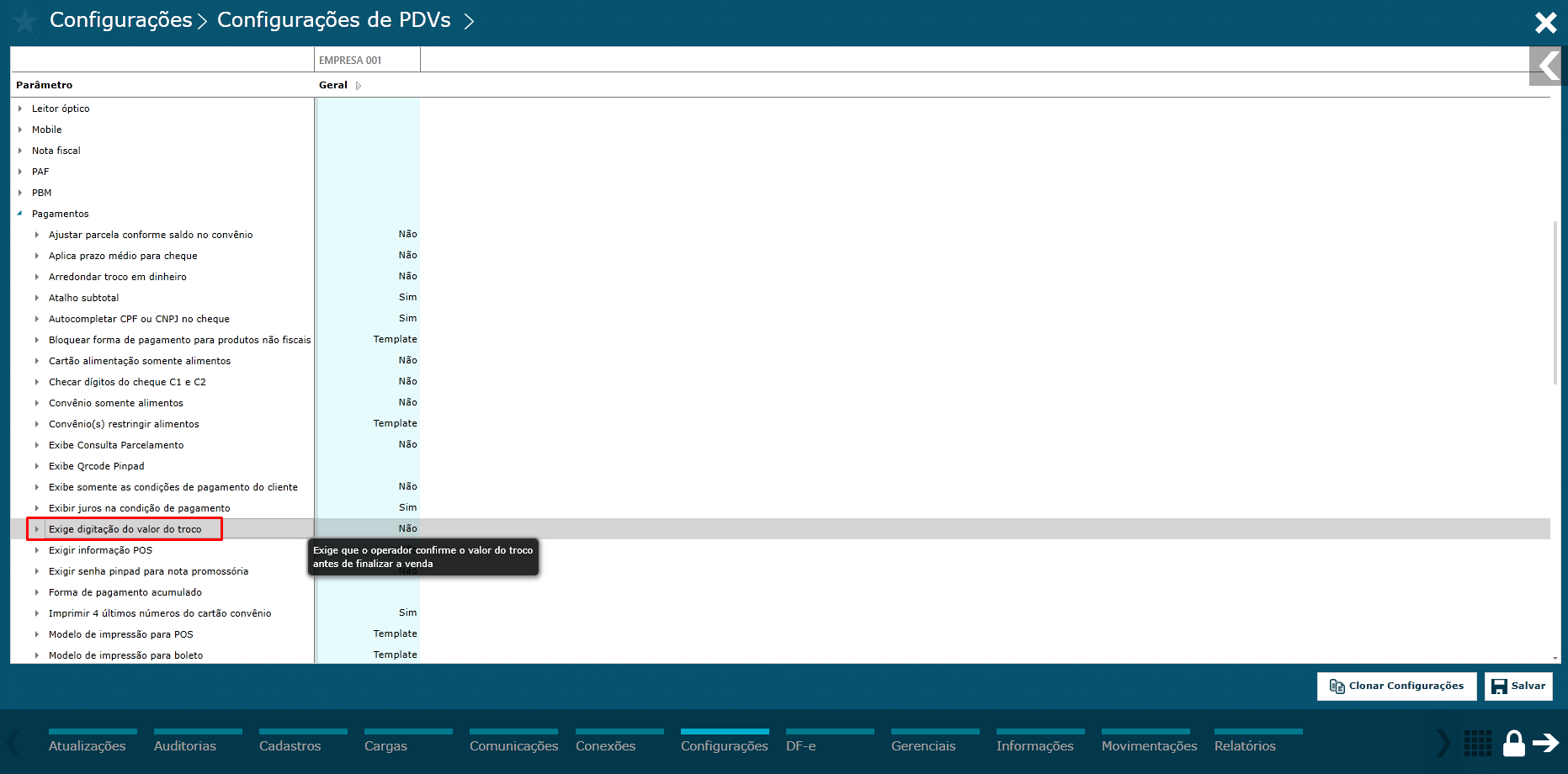Screen dimensions: 1568x774
Task: Go to Configurações in the breadcrumb
Action: 121,20
